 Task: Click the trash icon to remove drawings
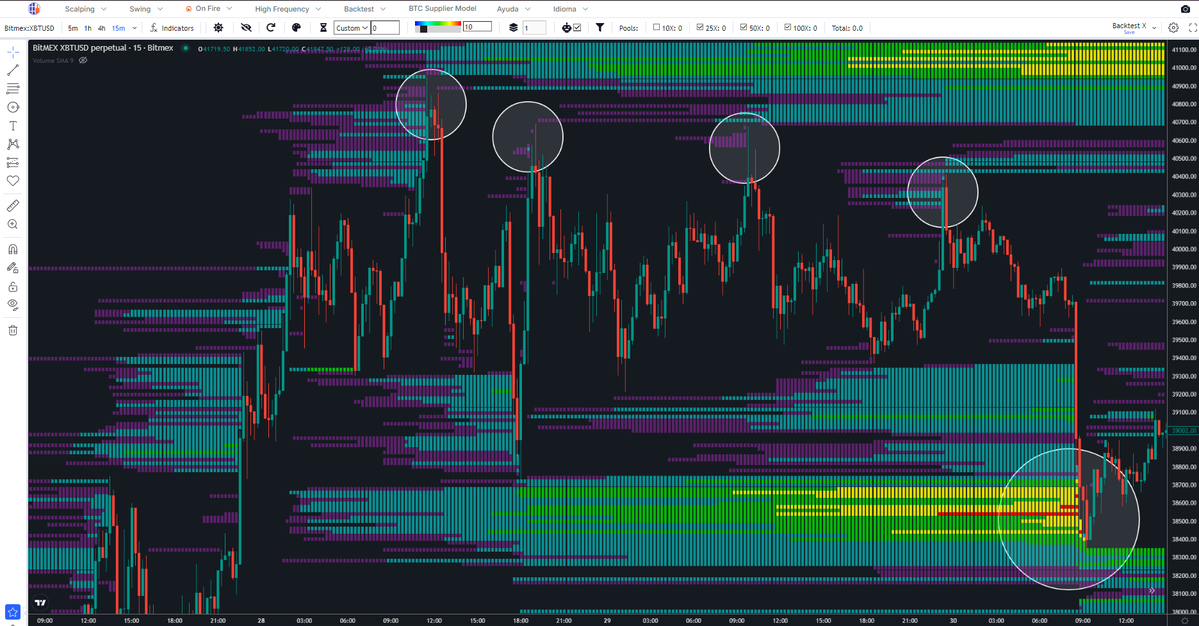pyautogui.click(x=13, y=330)
